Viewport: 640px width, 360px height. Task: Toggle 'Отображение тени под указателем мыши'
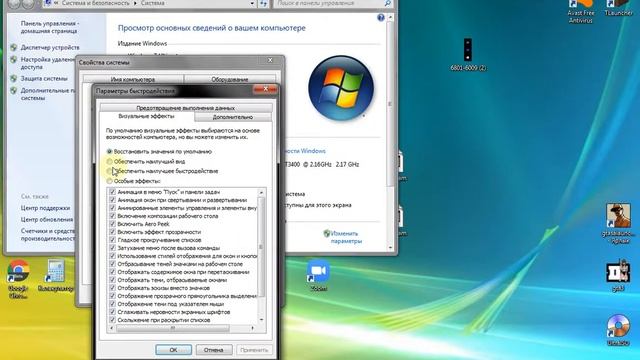[113, 304]
